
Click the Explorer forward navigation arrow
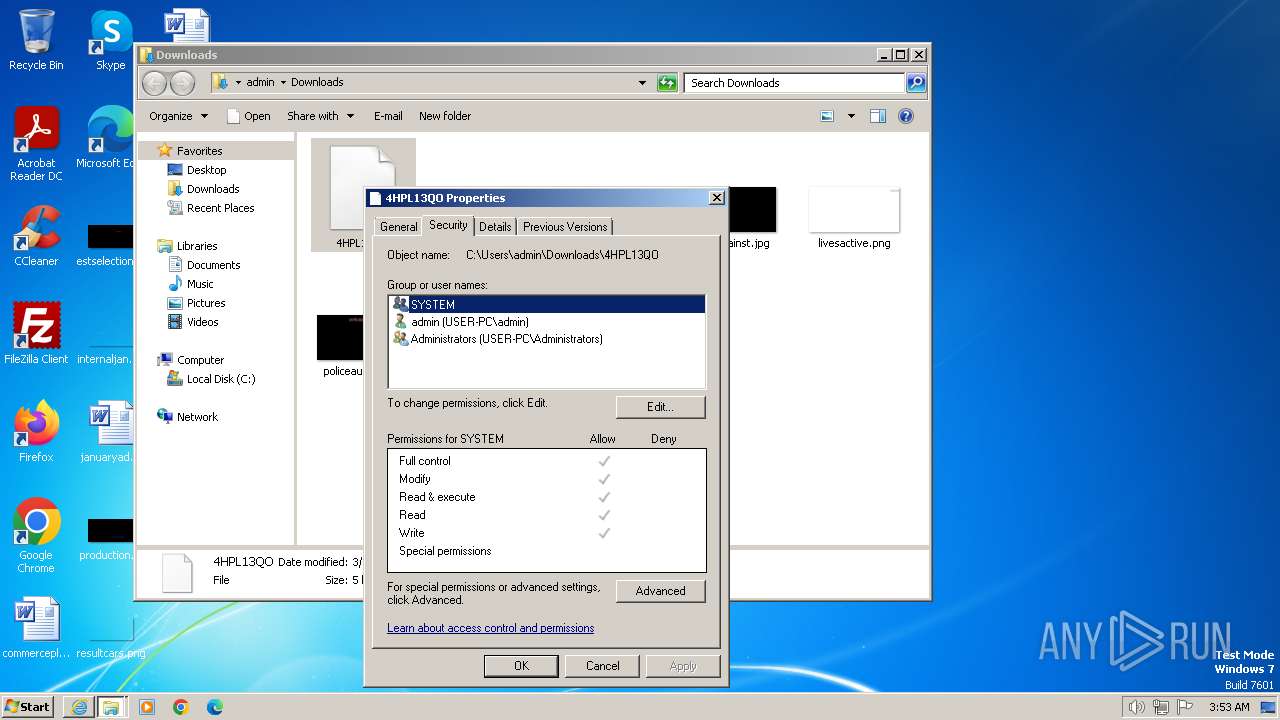tap(182, 83)
